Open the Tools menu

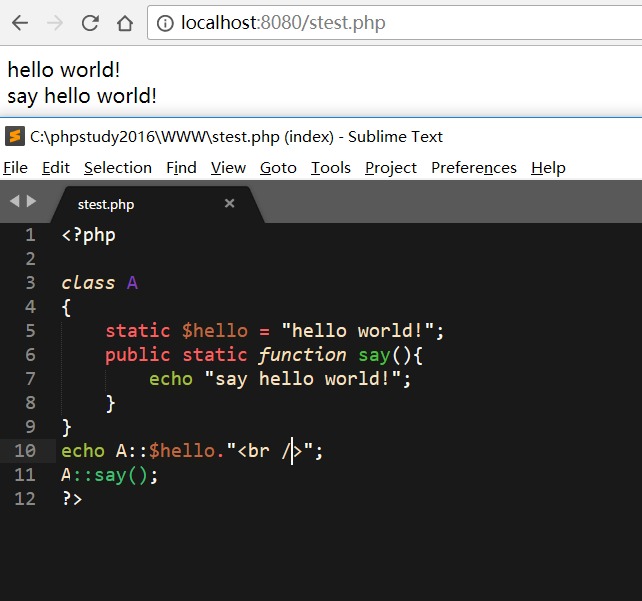[x=330, y=168]
